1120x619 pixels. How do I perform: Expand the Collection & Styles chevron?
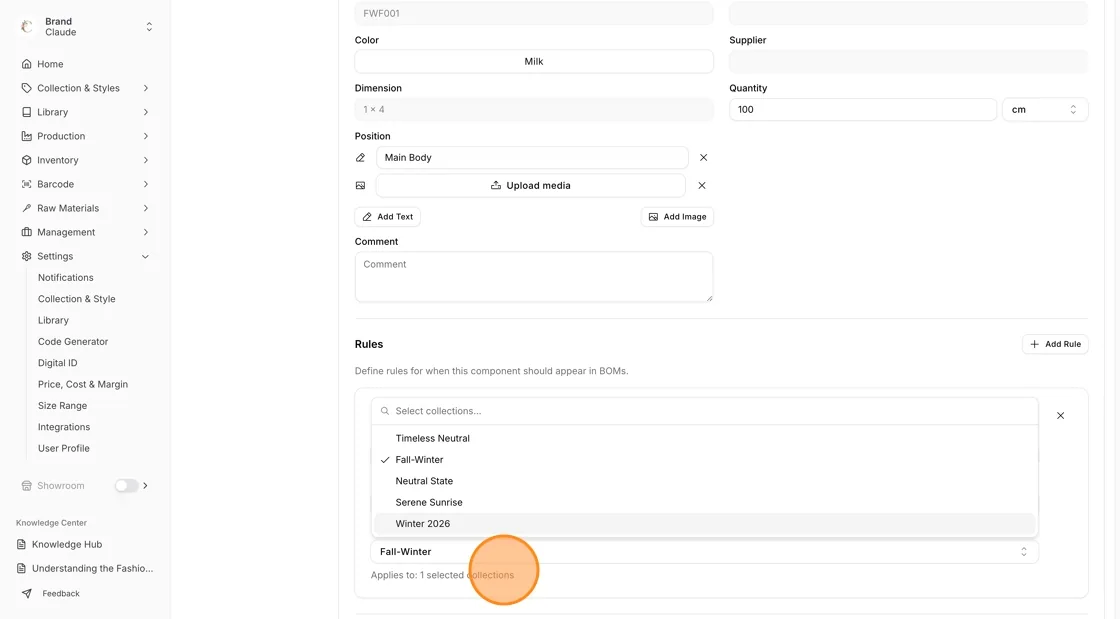146,88
